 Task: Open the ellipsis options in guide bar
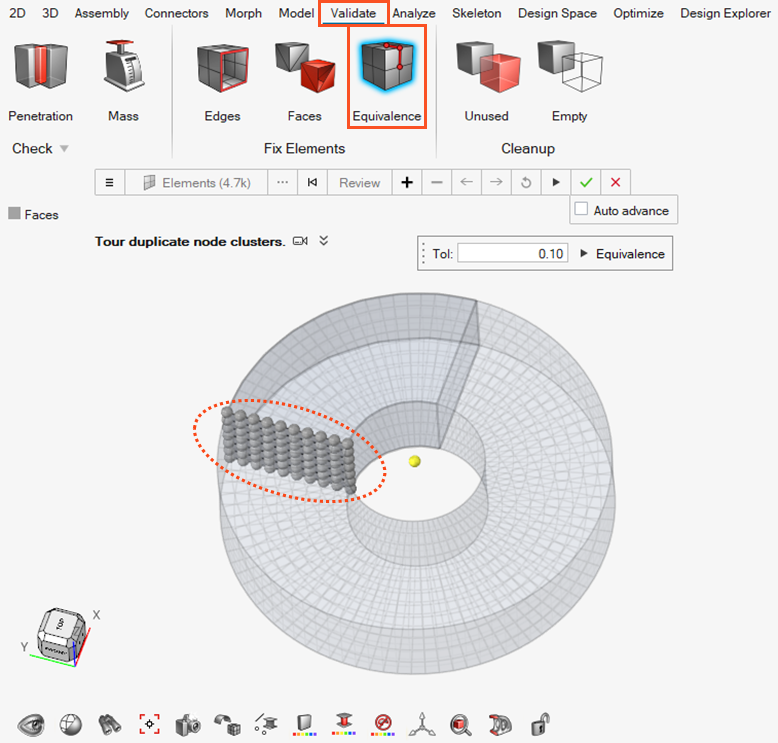(282, 183)
